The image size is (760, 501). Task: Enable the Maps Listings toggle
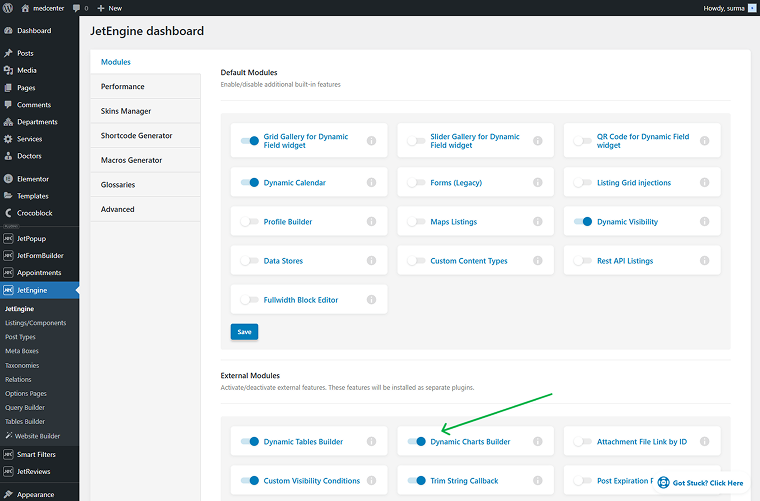[416, 221]
